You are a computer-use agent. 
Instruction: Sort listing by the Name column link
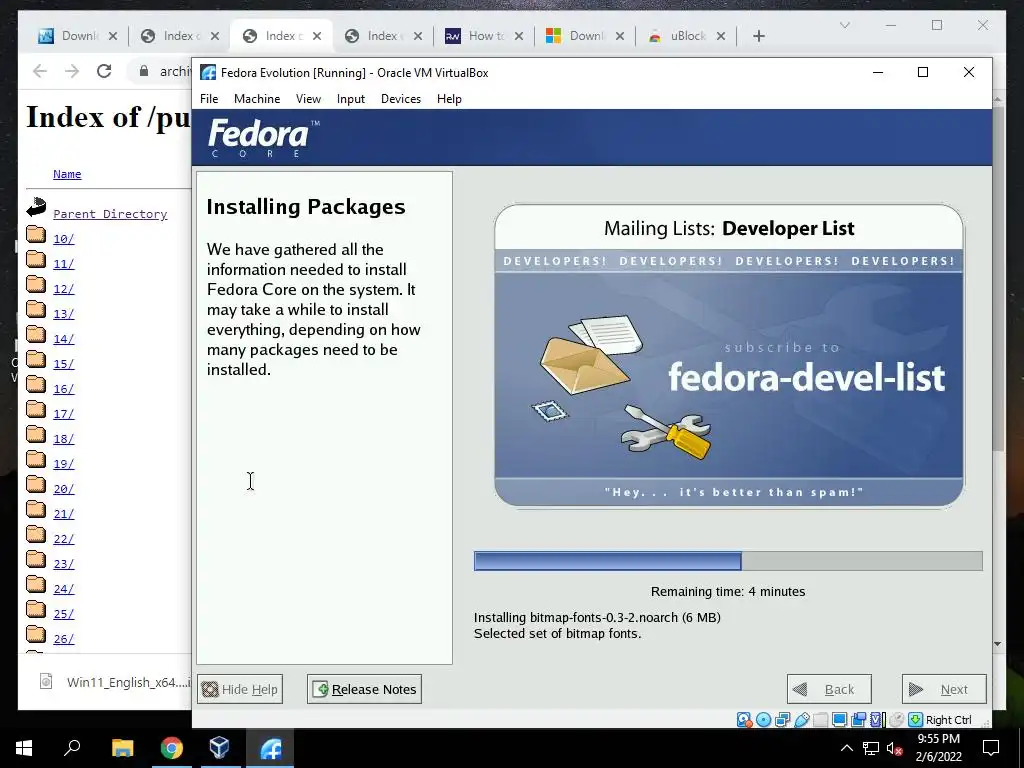pos(67,174)
